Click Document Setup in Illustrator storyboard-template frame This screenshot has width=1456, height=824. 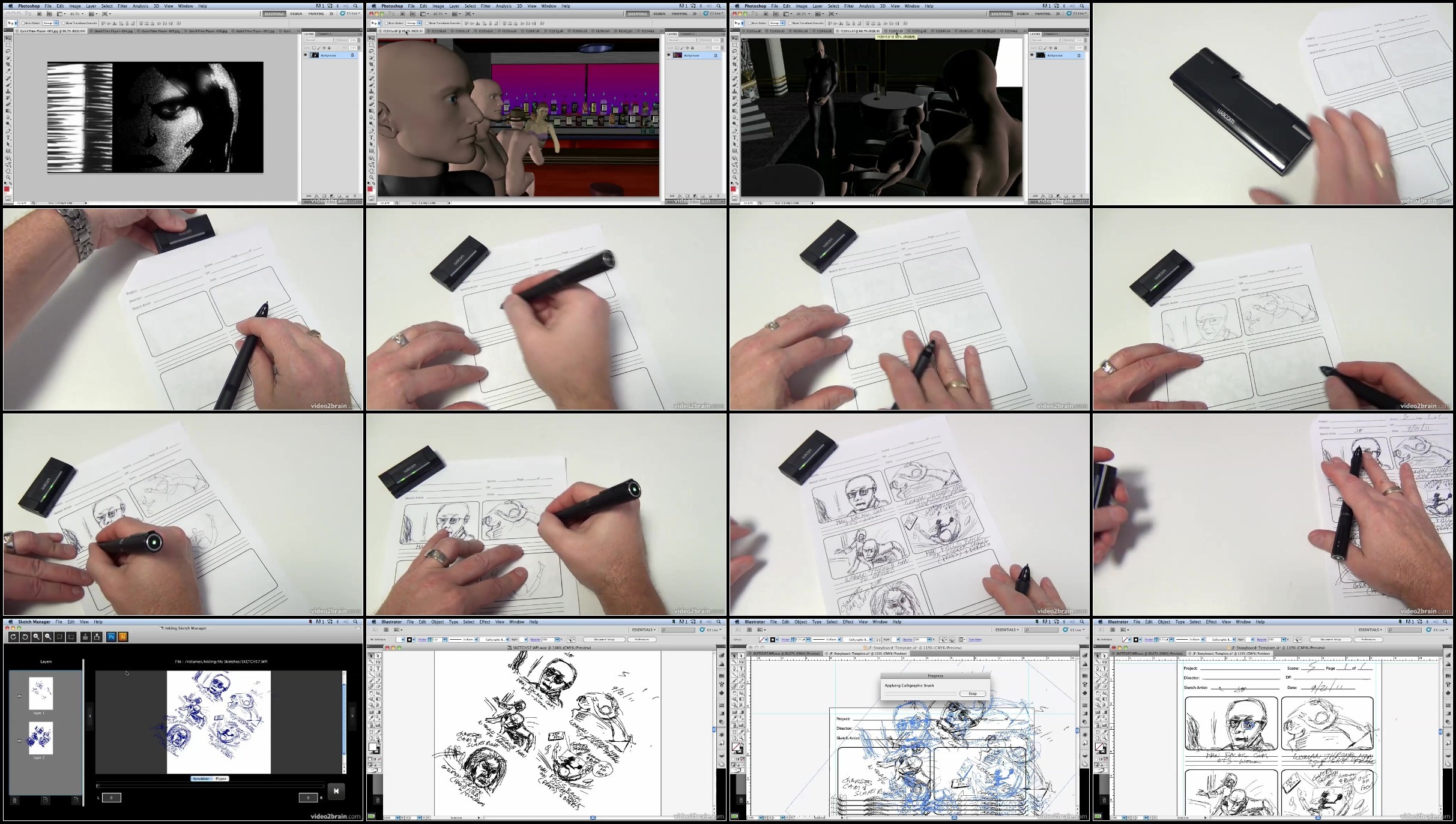[1330, 639]
